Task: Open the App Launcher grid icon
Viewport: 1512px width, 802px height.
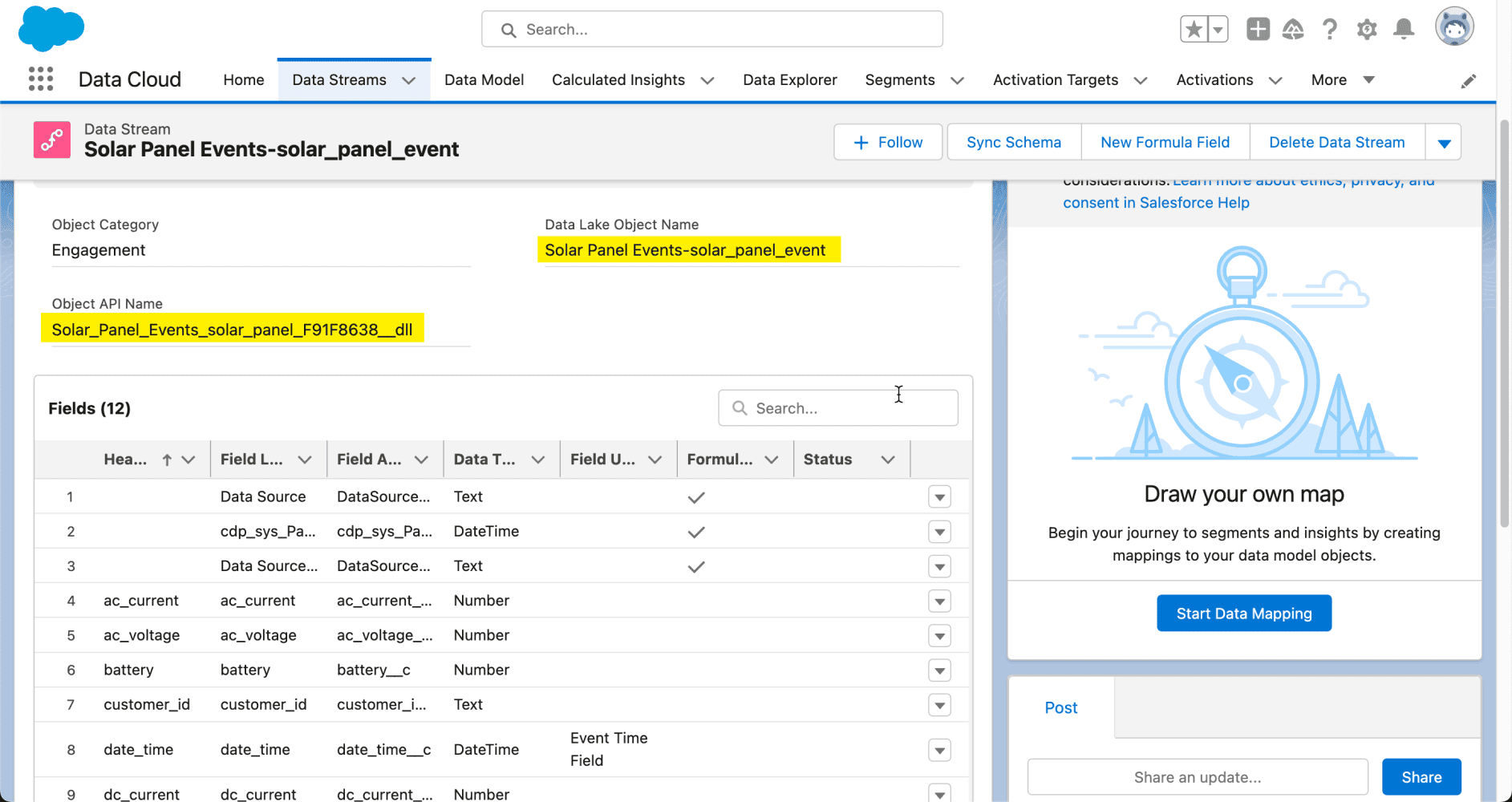Action: (x=41, y=79)
